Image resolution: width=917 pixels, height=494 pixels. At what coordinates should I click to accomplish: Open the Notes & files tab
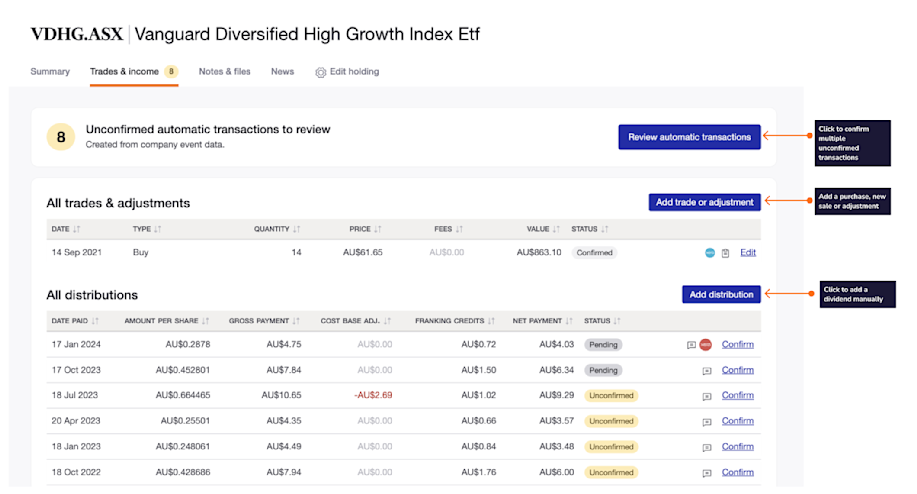tap(225, 71)
